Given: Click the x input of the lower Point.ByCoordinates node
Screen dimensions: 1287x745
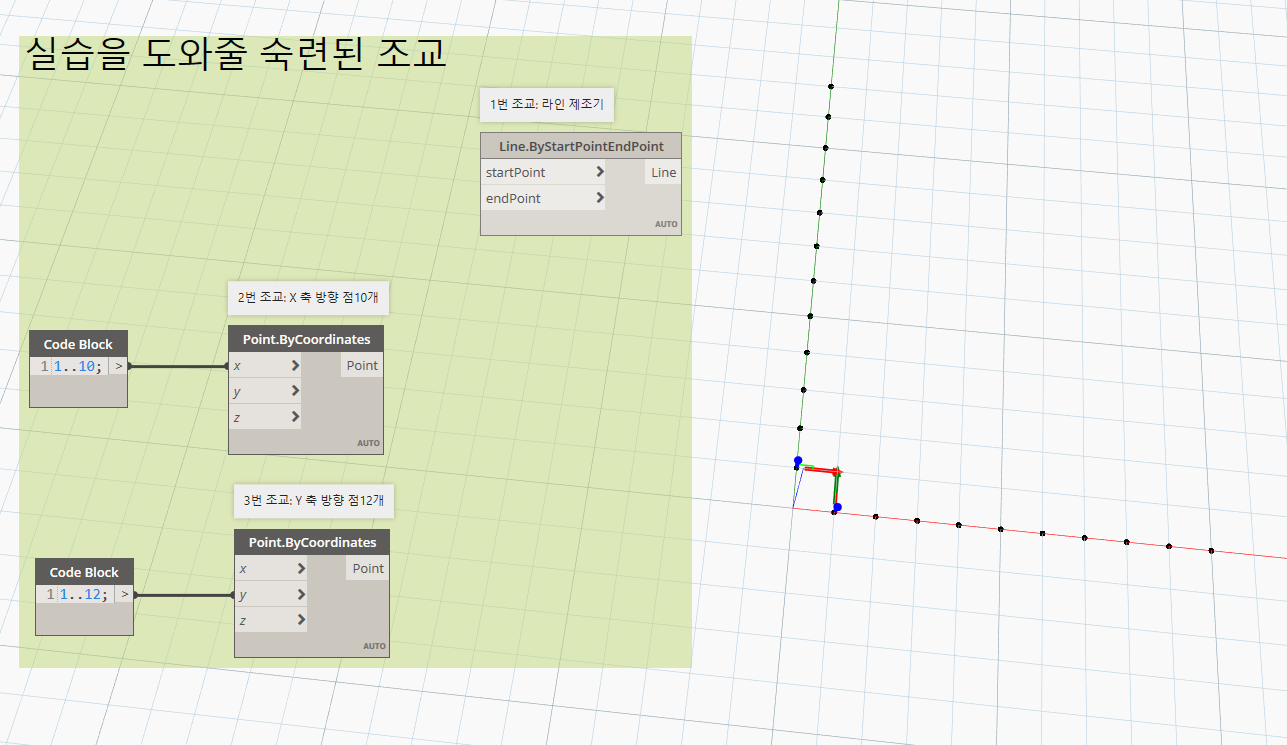Looking at the screenshot, I should tap(271, 568).
